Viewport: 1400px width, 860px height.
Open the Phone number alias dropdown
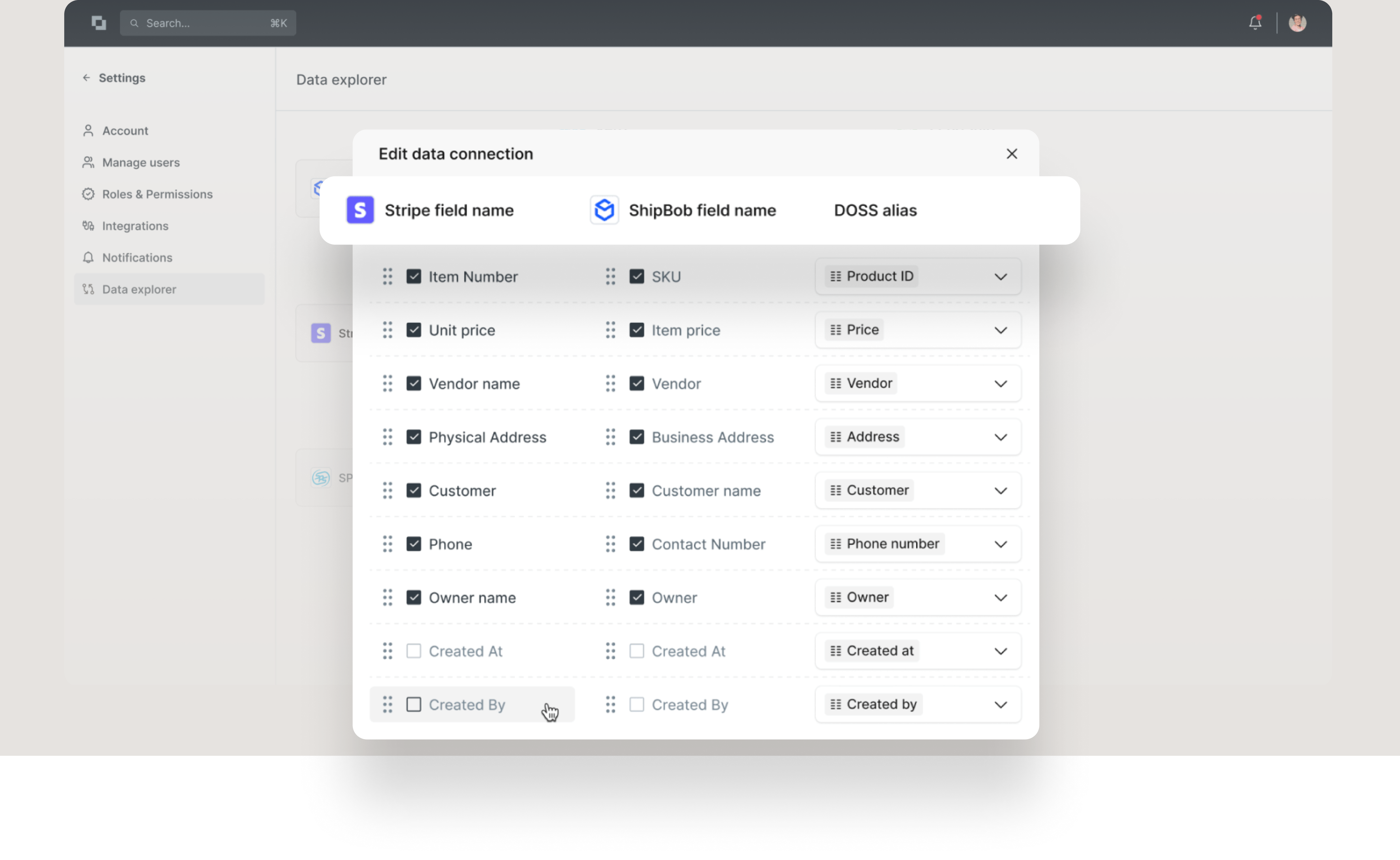[x=1000, y=544]
